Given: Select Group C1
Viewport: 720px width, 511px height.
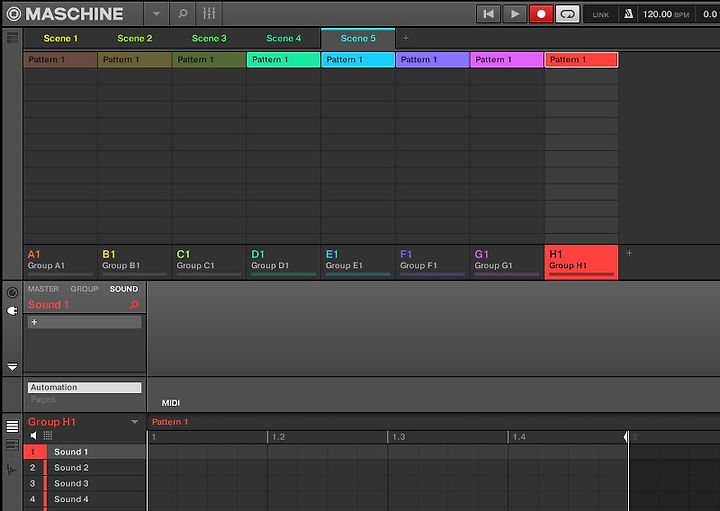Looking at the screenshot, I should 209,262.
